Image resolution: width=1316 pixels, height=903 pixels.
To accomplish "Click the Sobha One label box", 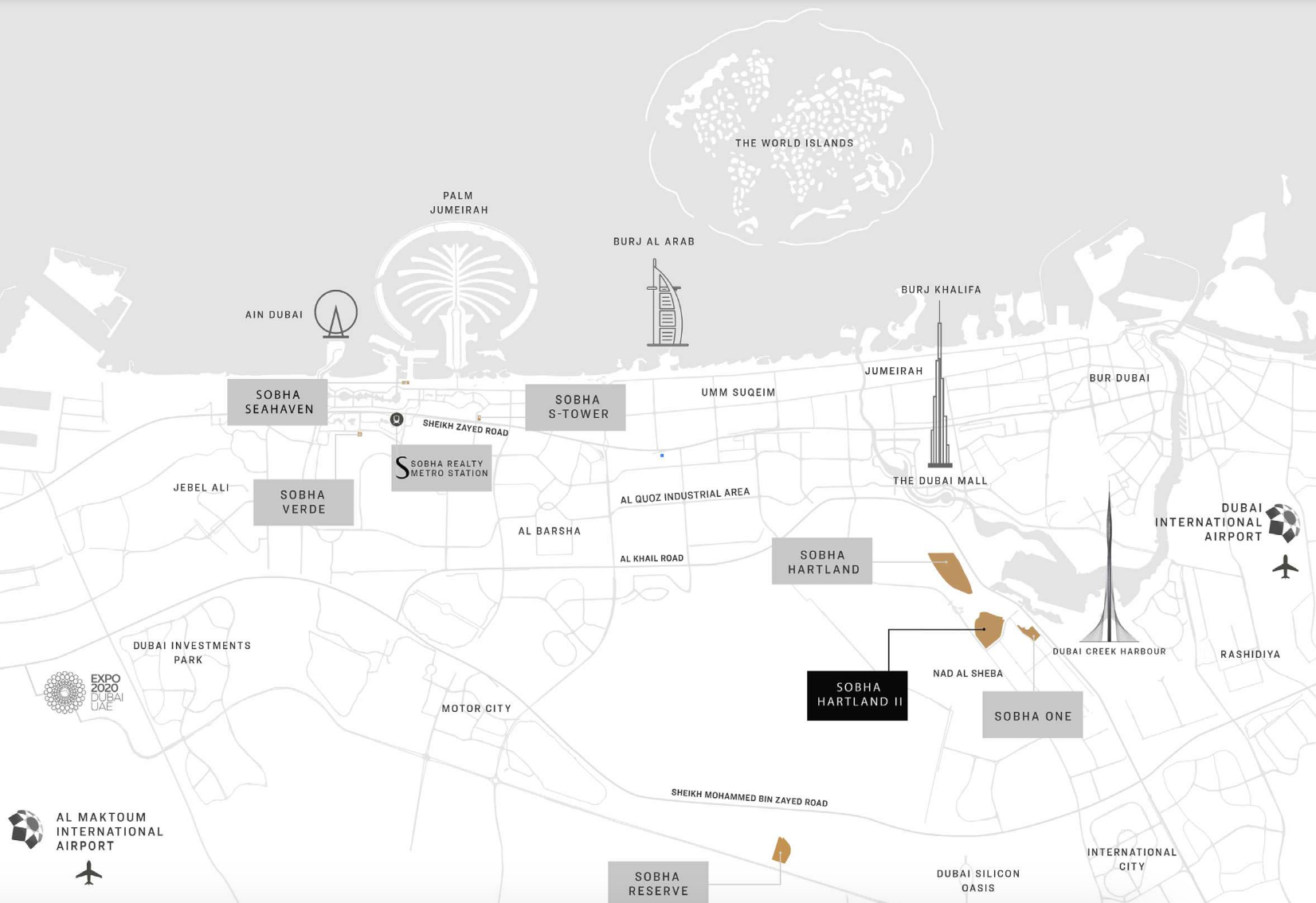I will (1032, 716).
